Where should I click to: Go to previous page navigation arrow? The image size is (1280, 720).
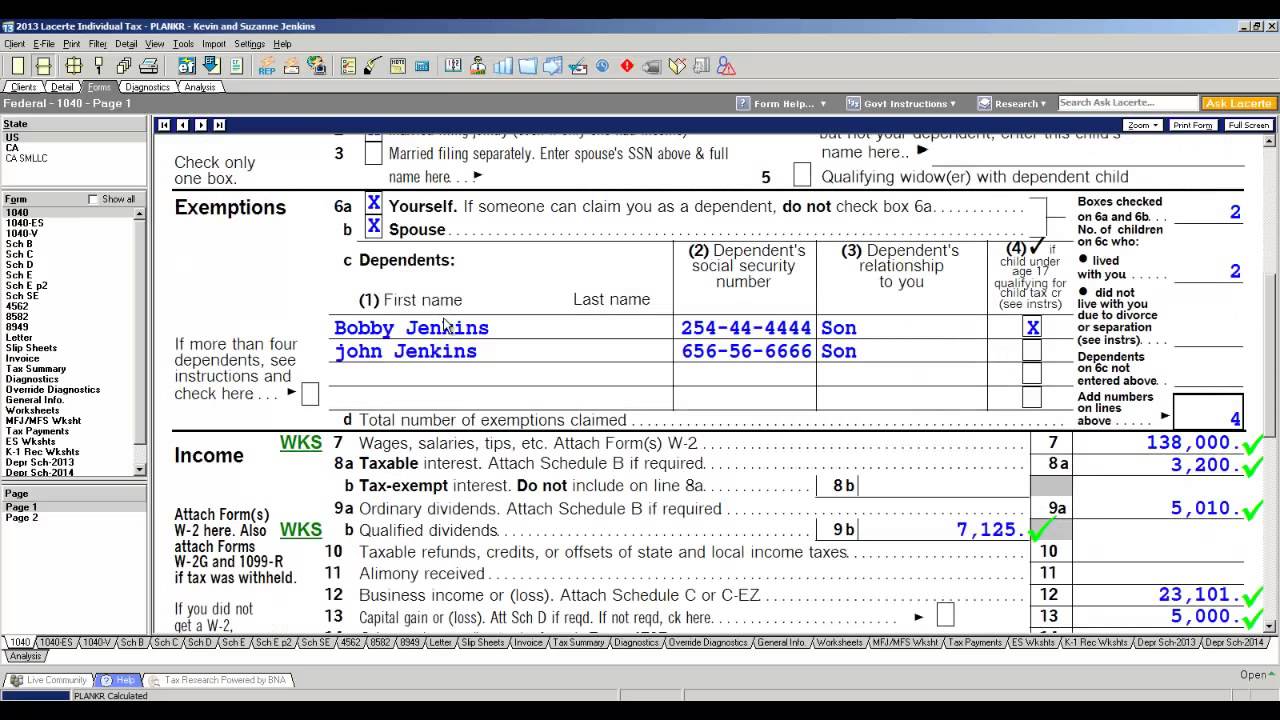point(182,125)
